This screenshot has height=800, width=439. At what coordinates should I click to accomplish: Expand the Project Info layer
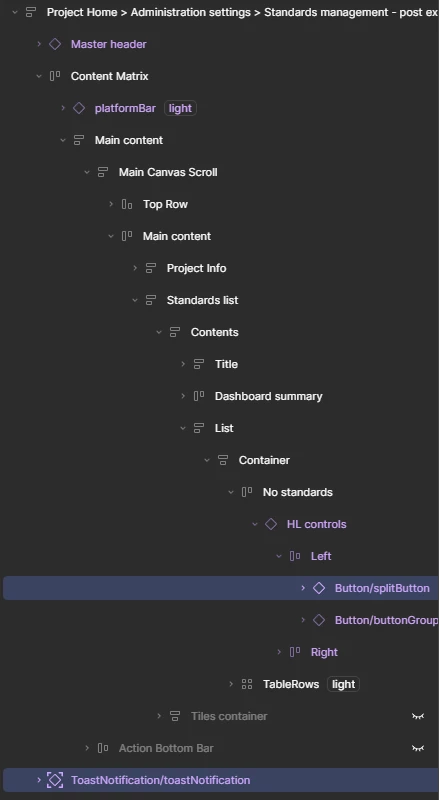pyautogui.click(x=135, y=268)
